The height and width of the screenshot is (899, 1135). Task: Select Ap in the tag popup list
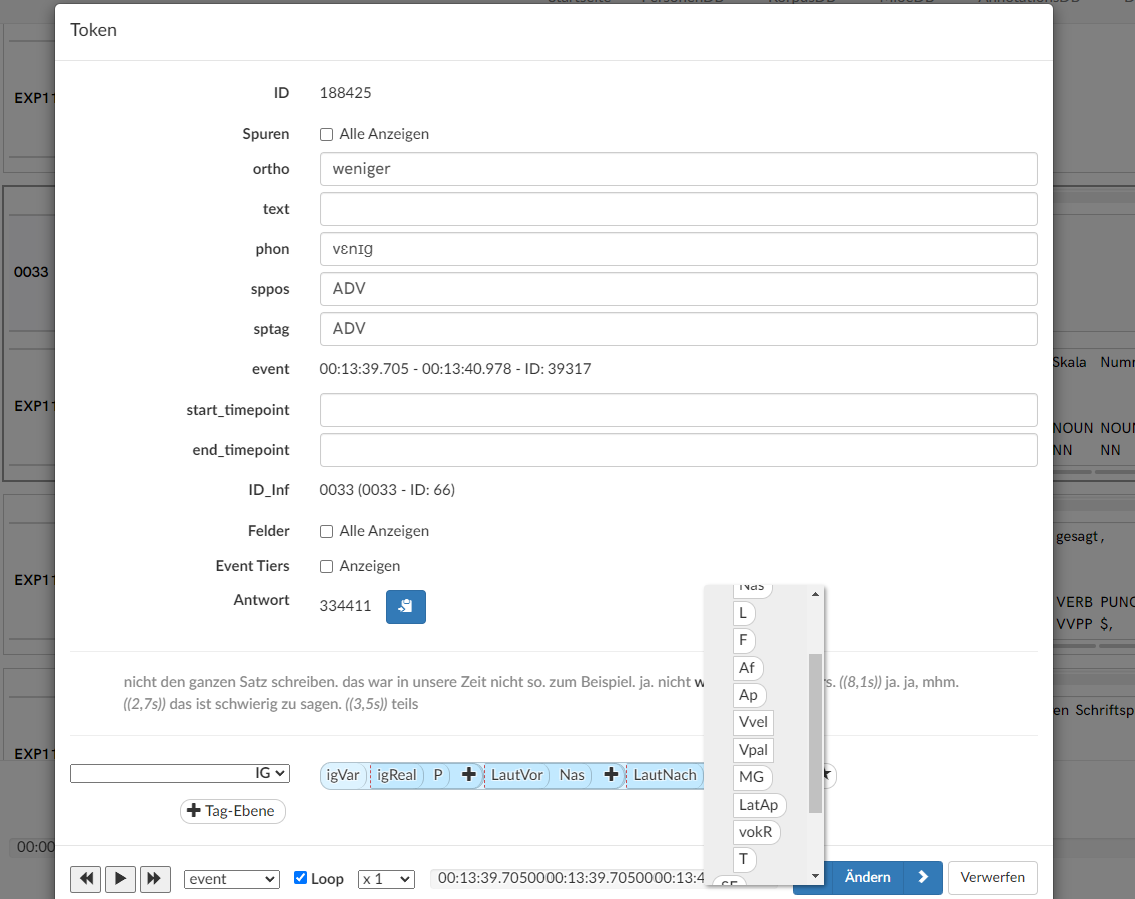749,695
